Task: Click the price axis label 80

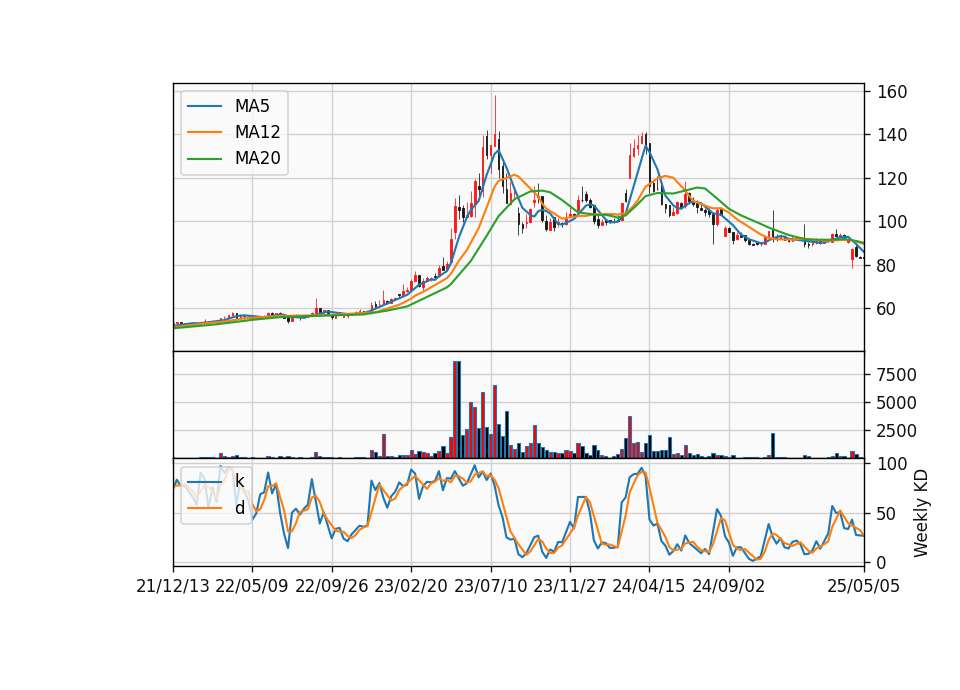Action: coord(887,266)
